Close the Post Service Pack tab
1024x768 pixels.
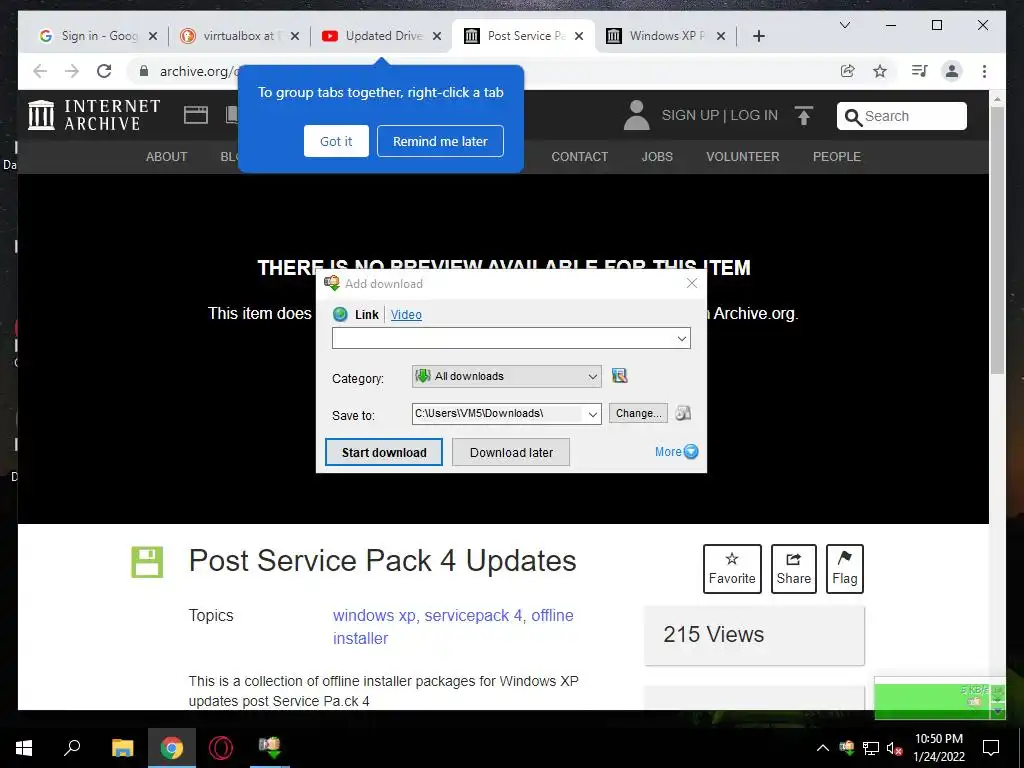click(579, 36)
